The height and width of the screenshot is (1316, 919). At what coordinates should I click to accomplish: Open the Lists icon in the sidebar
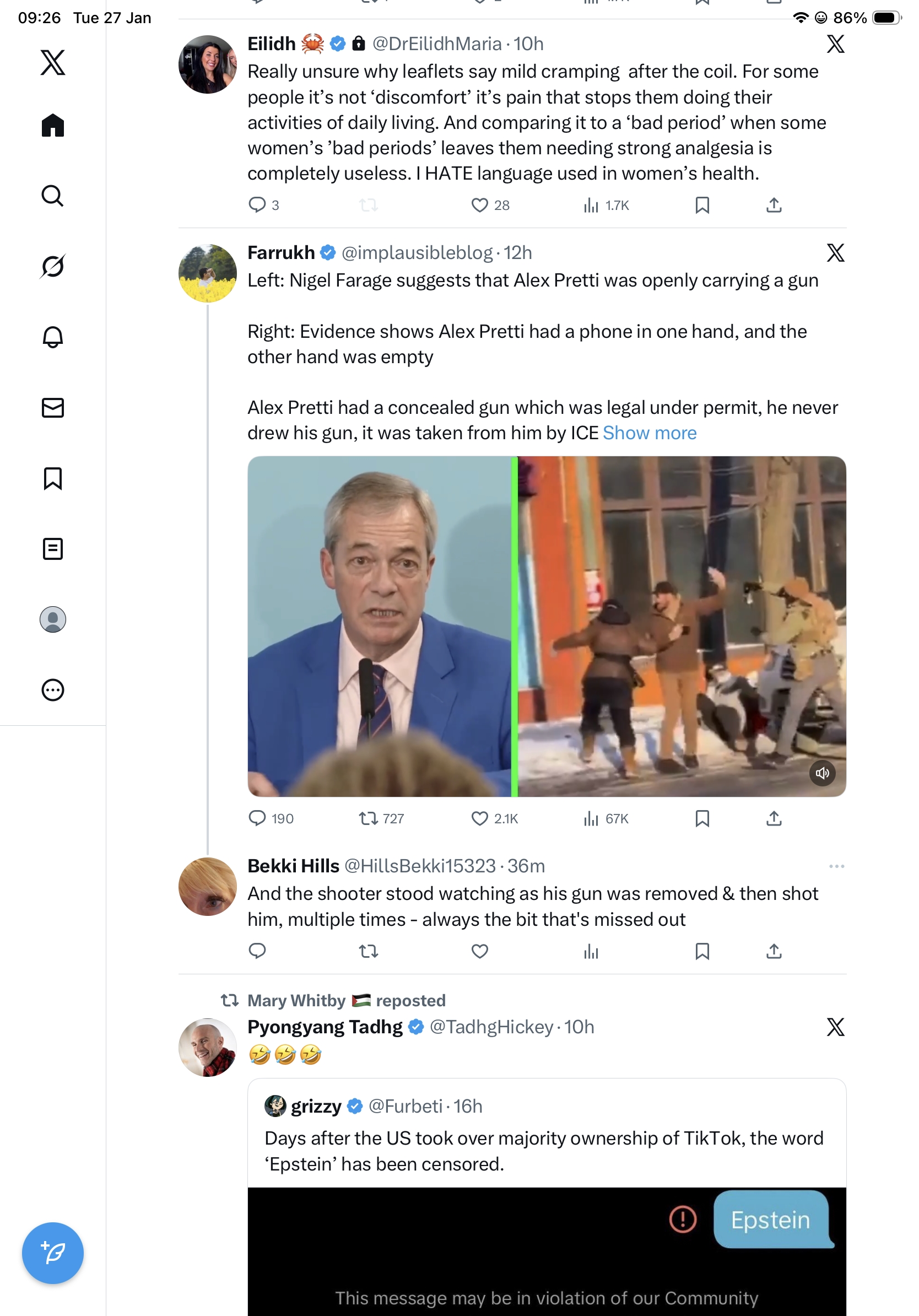click(x=53, y=548)
